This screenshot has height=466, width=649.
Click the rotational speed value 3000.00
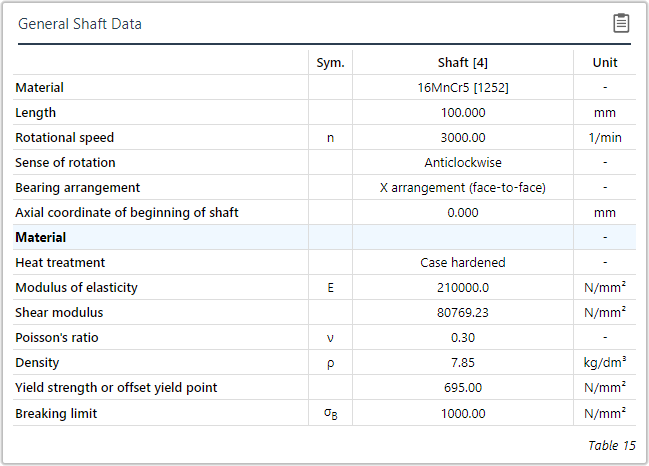(x=463, y=138)
